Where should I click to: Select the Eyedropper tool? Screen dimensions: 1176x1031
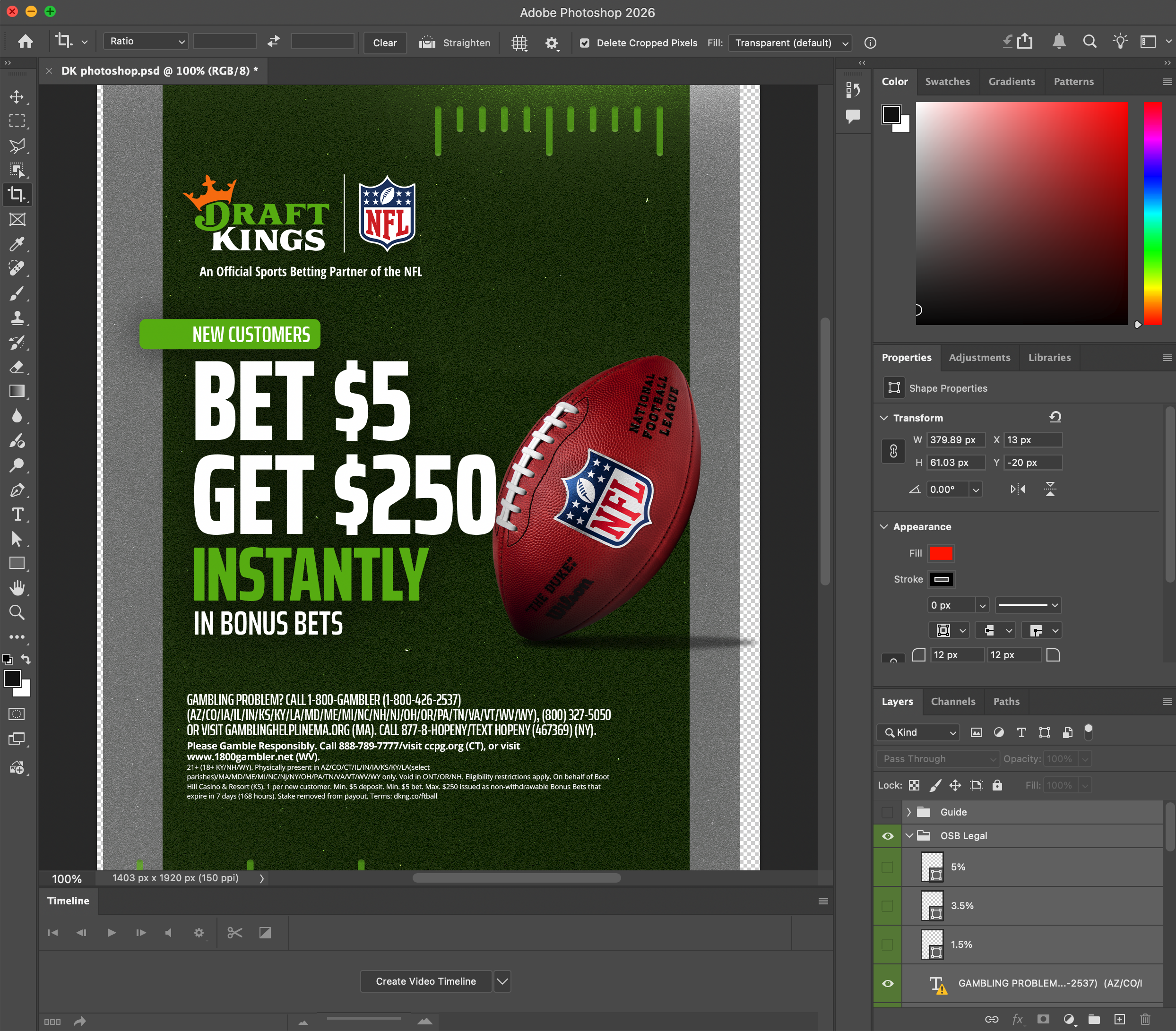click(17, 244)
